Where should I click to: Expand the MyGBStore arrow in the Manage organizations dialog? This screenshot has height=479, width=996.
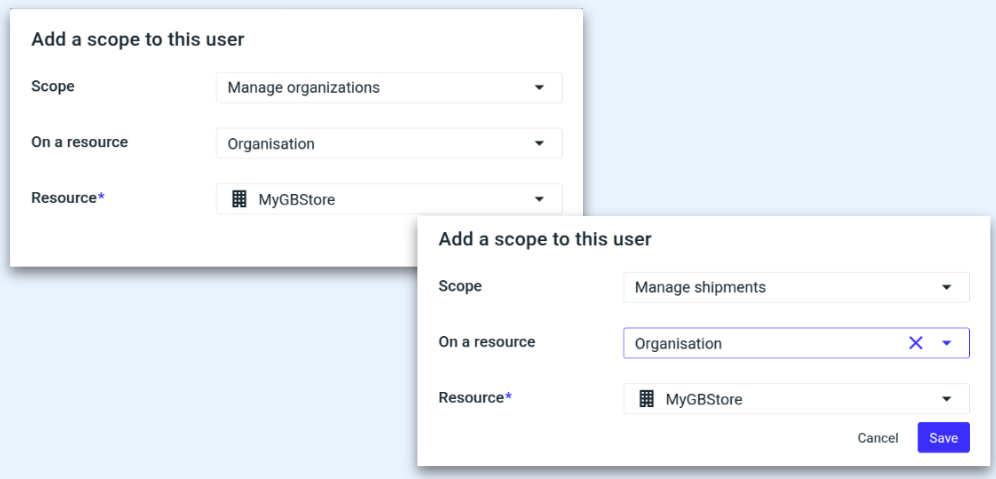click(539, 199)
